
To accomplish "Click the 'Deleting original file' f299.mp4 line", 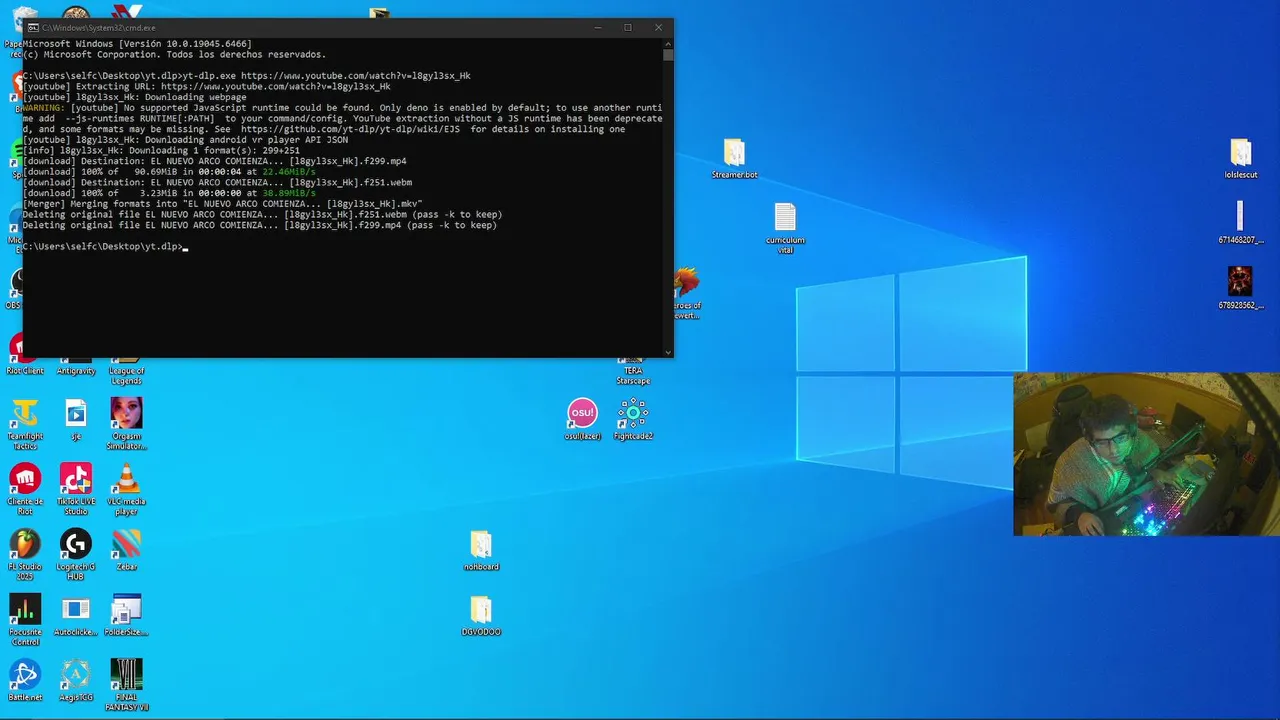I will 260,226.
